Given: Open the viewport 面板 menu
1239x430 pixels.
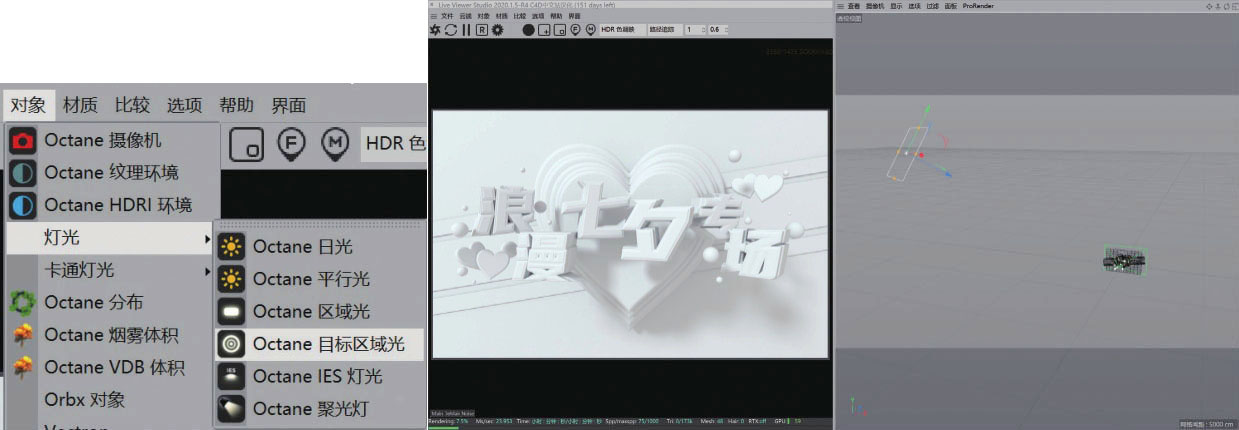Looking at the screenshot, I should point(951,6).
